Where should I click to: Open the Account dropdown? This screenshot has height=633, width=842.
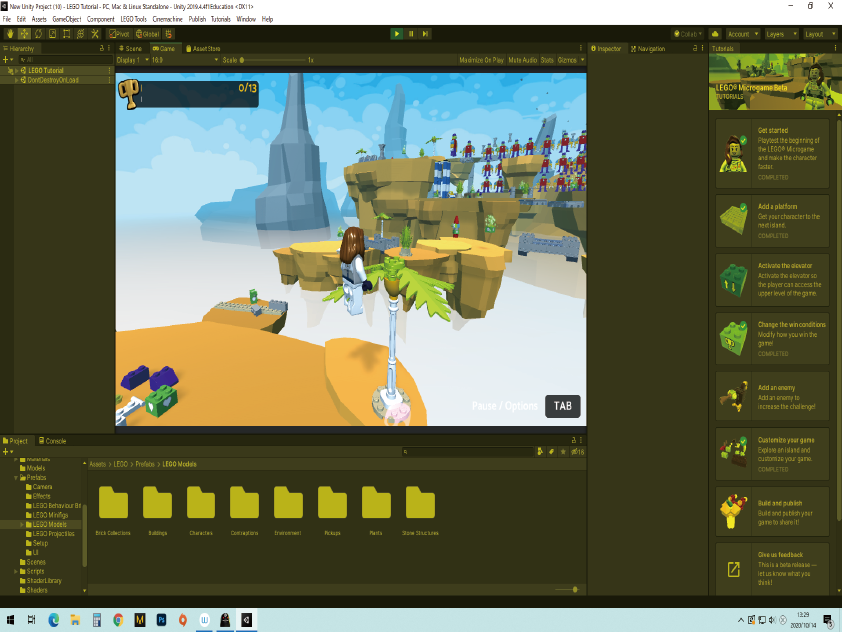743,34
